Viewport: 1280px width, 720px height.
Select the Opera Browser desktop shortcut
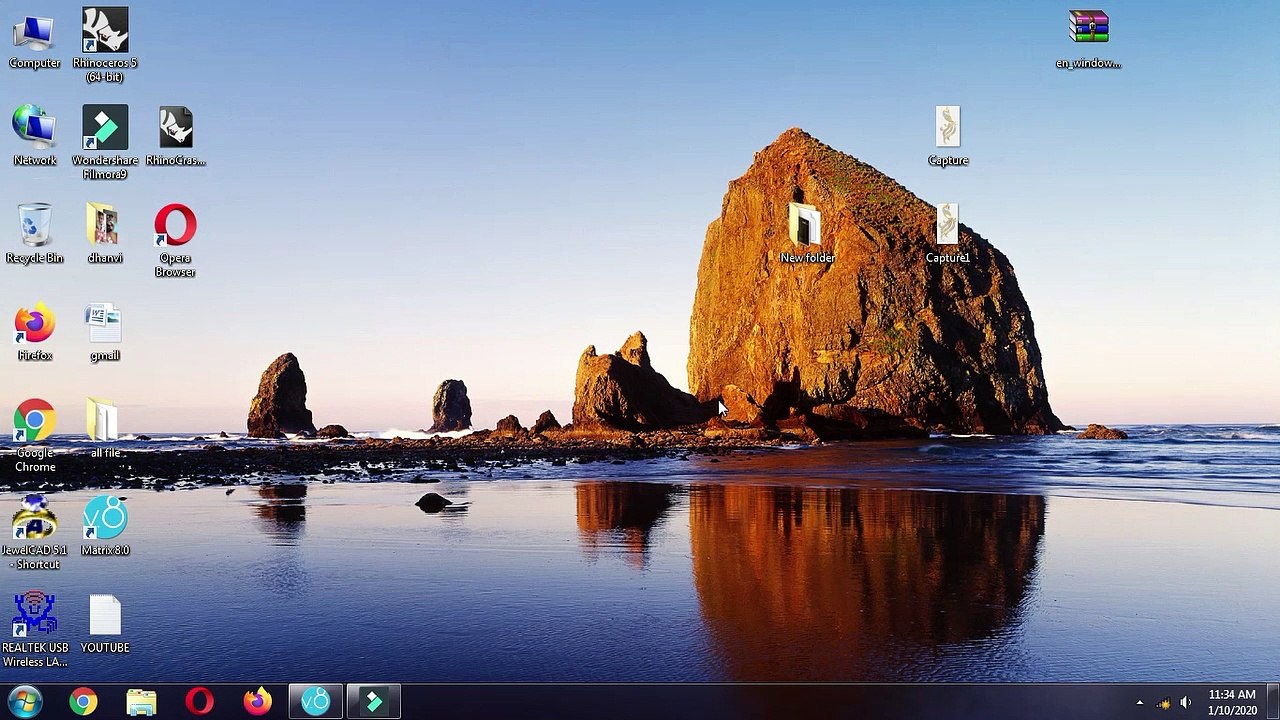tap(175, 240)
